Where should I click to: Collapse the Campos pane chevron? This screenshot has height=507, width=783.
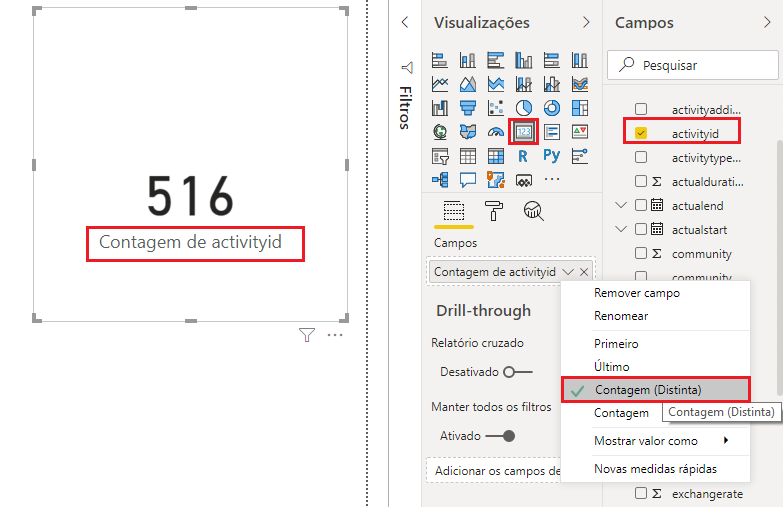click(x=767, y=22)
